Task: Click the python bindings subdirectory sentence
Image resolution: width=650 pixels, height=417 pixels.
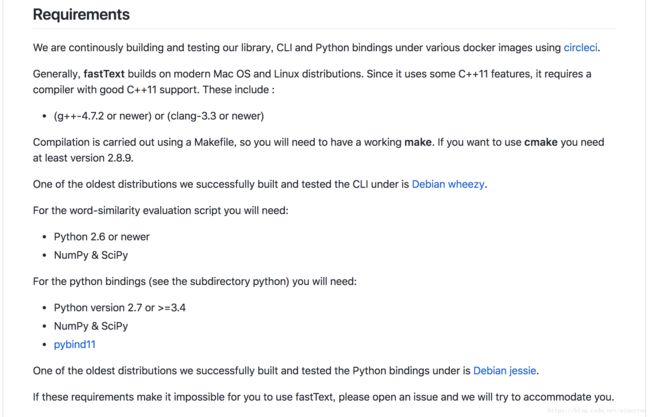Action: click(195, 281)
